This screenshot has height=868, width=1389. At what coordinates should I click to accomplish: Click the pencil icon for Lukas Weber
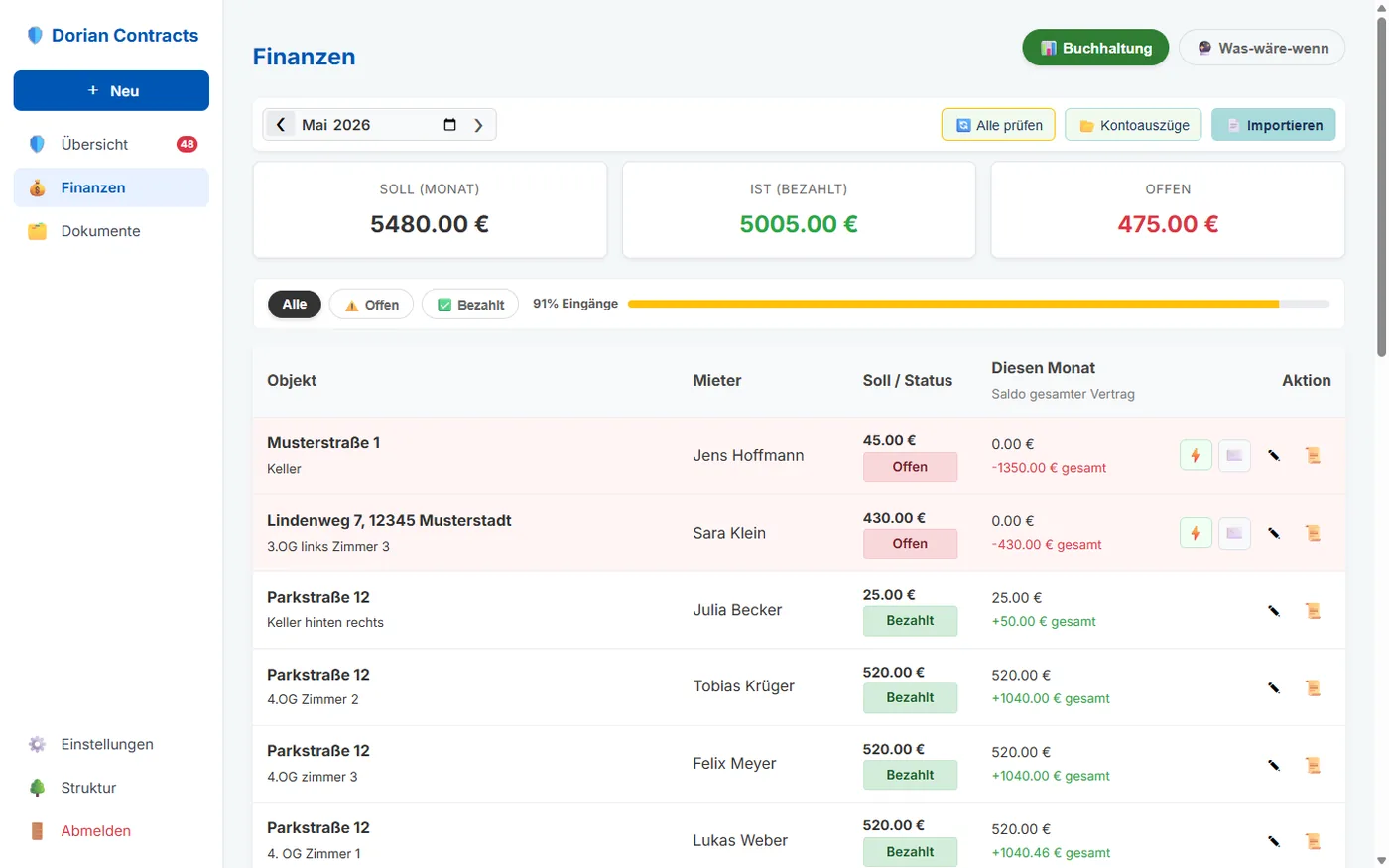point(1274,841)
